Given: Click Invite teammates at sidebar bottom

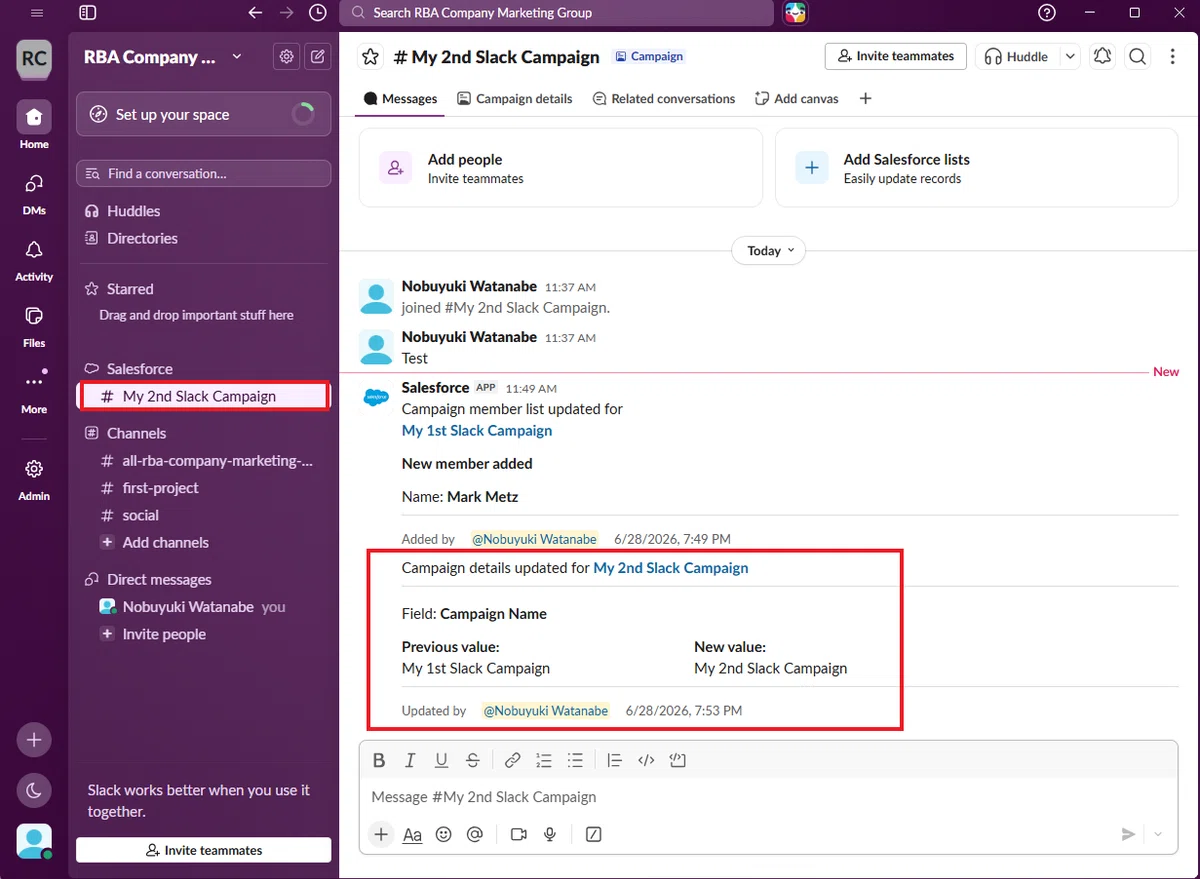Looking at the screenshot, I should [204, 850].
